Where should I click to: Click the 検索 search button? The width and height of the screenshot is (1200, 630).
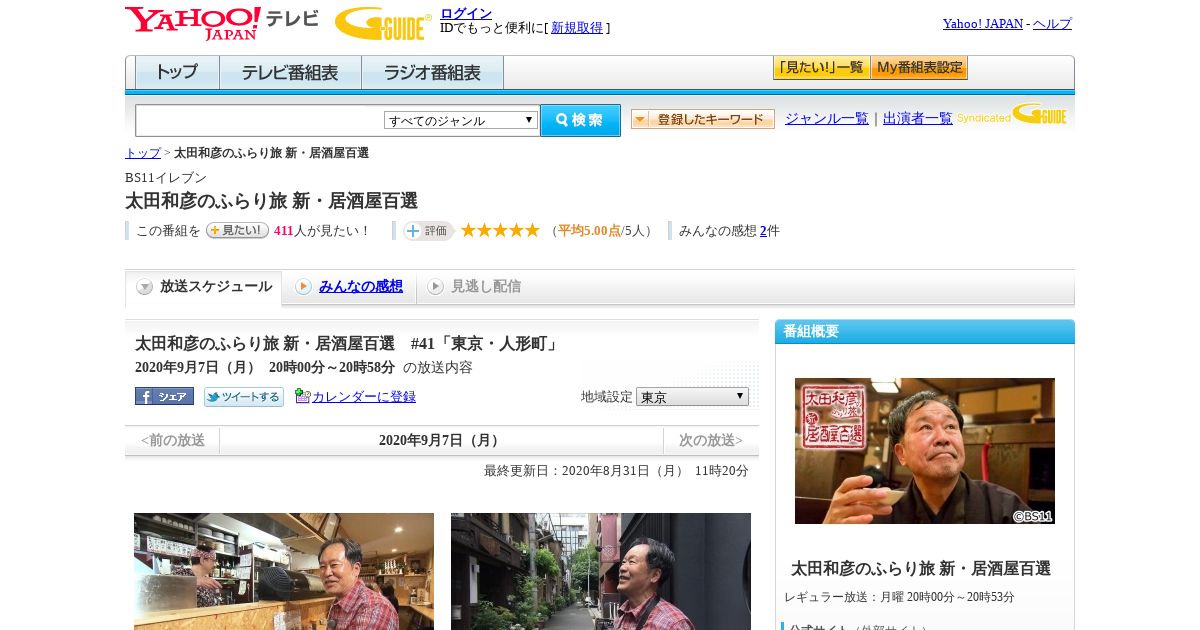pyautogui.click(x=580, y=120)
